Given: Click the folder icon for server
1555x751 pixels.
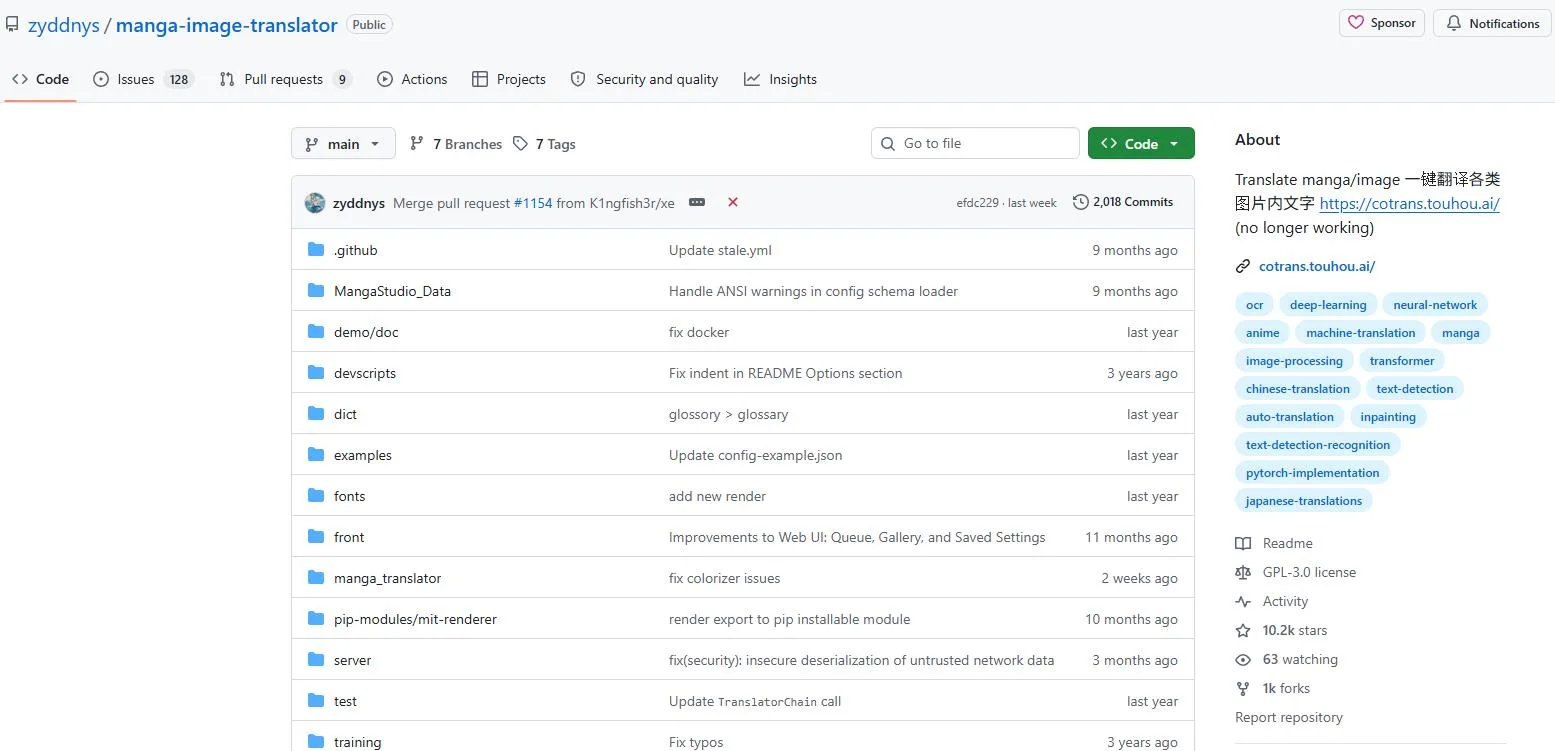Looking at the screenshot, I should coord(316,660).
